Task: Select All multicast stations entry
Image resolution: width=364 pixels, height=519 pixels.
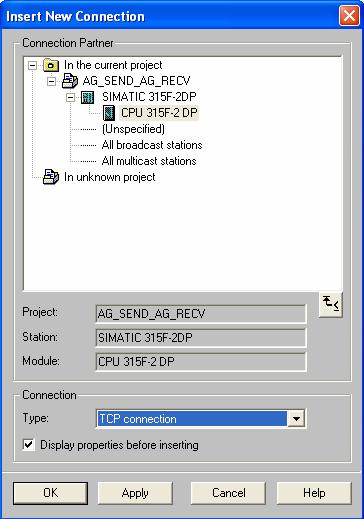Action: click(149, 161)
